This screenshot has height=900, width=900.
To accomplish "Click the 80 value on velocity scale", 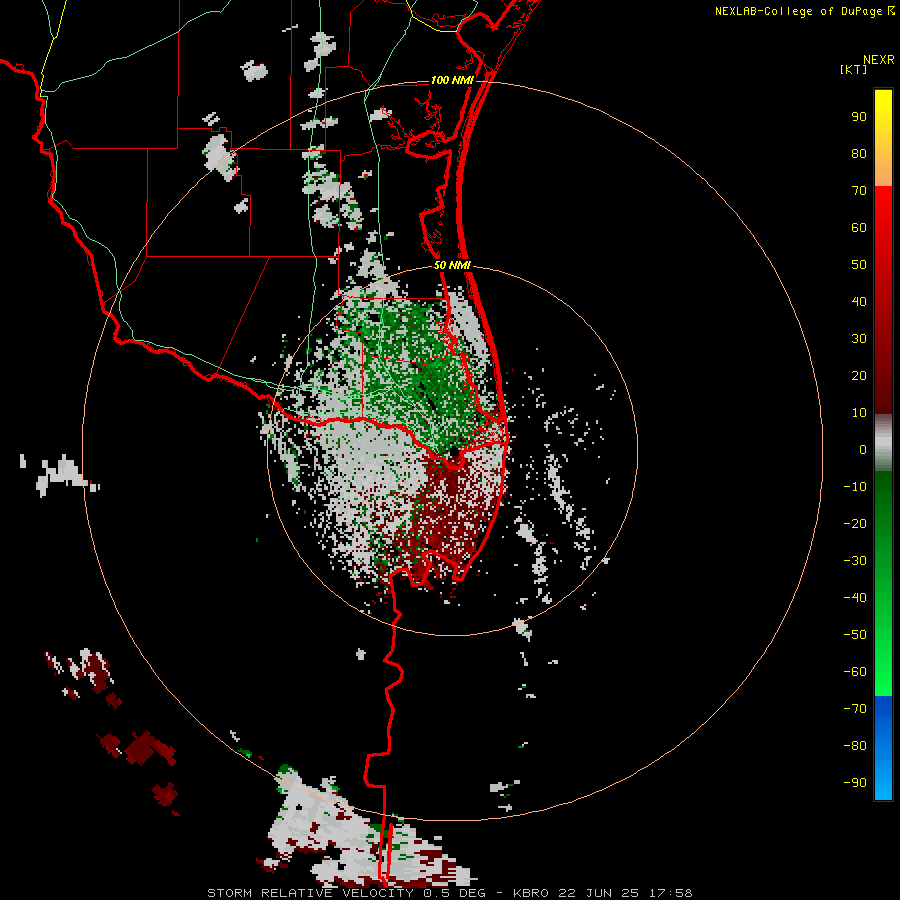I will click(x=859, y=154).
